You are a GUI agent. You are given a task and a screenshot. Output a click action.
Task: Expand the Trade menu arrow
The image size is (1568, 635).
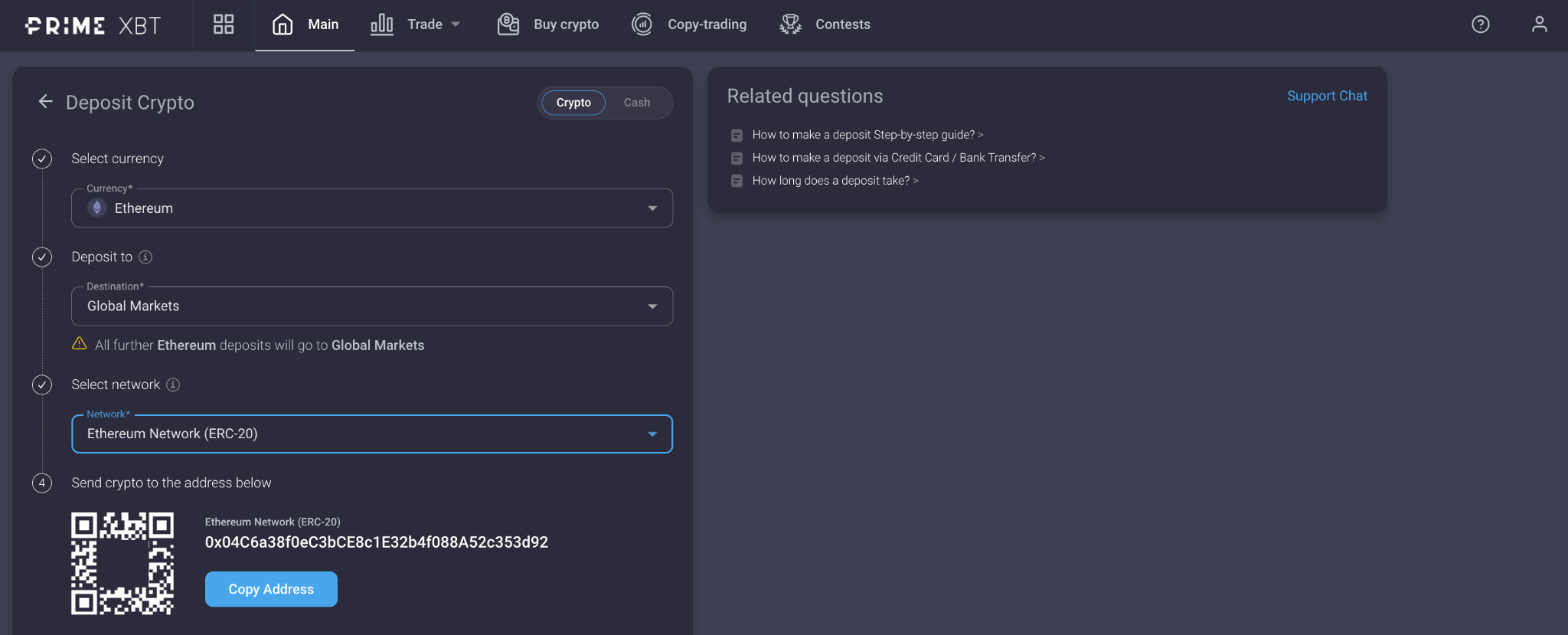click(456, 25)
